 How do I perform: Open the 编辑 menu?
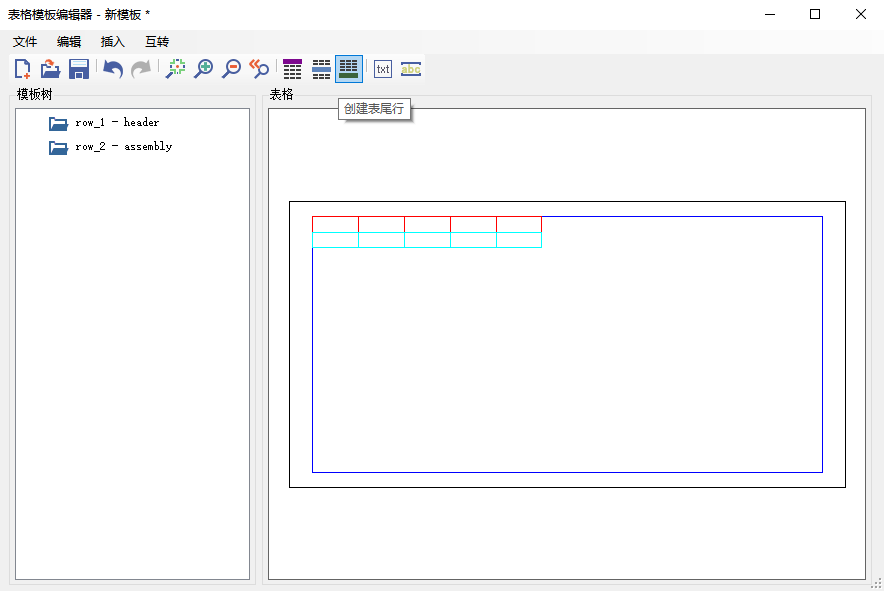[x=69, y=42]
